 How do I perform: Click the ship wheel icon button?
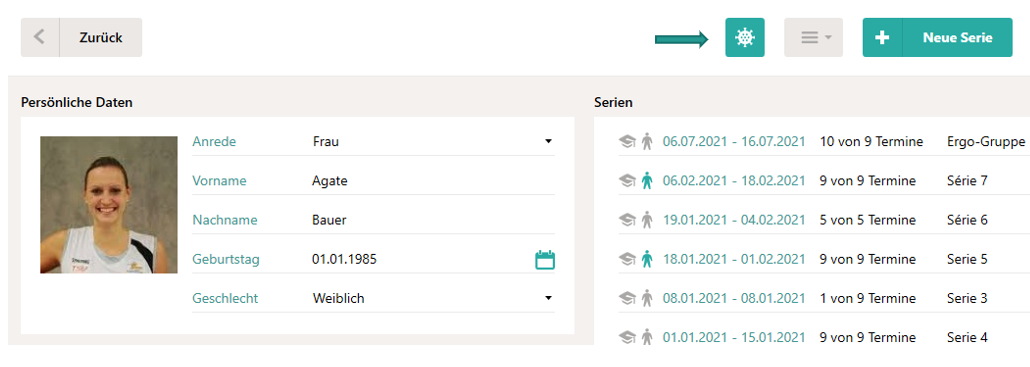pos(744,37)
